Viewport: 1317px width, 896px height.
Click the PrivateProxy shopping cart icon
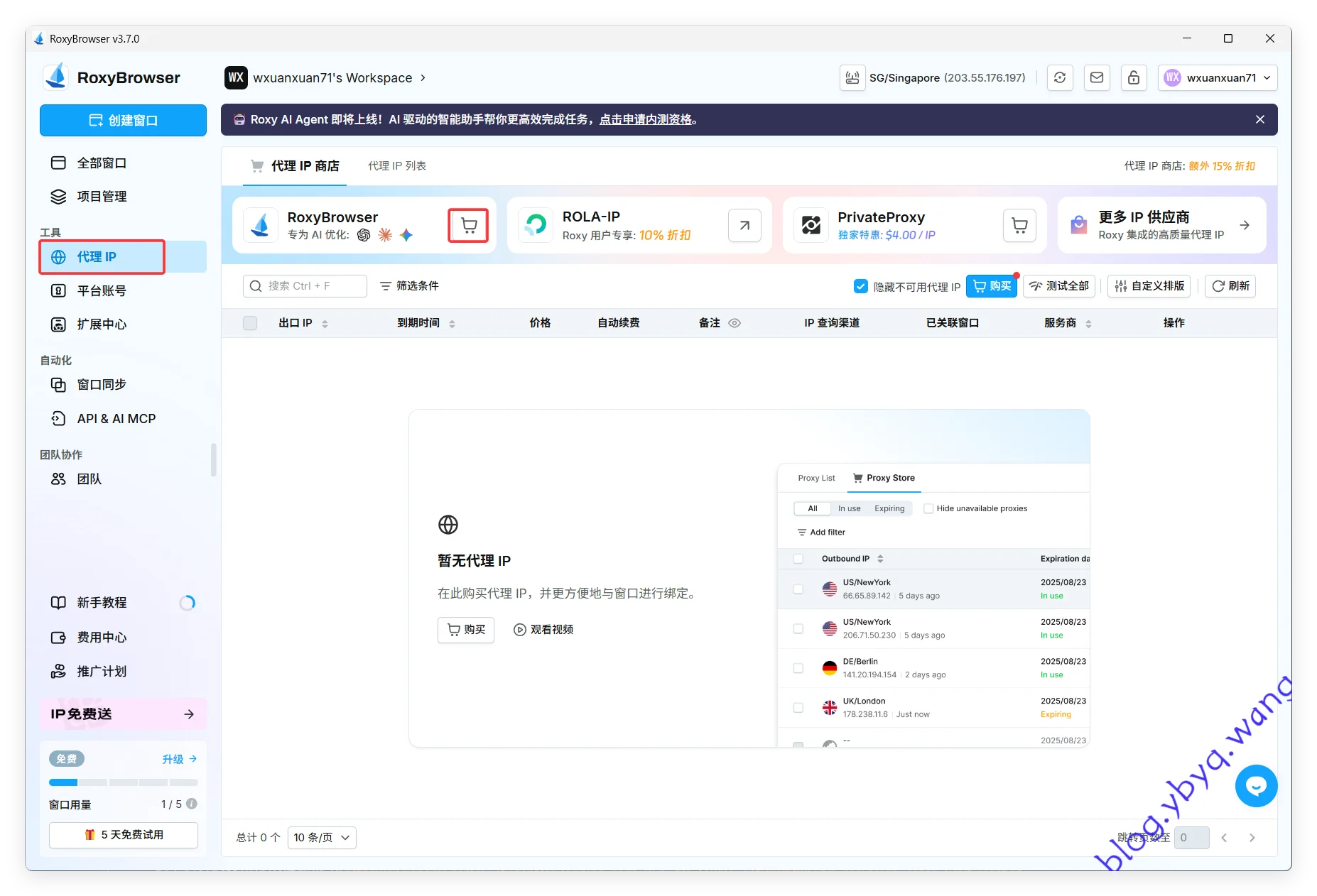(x=1019, y=226)
